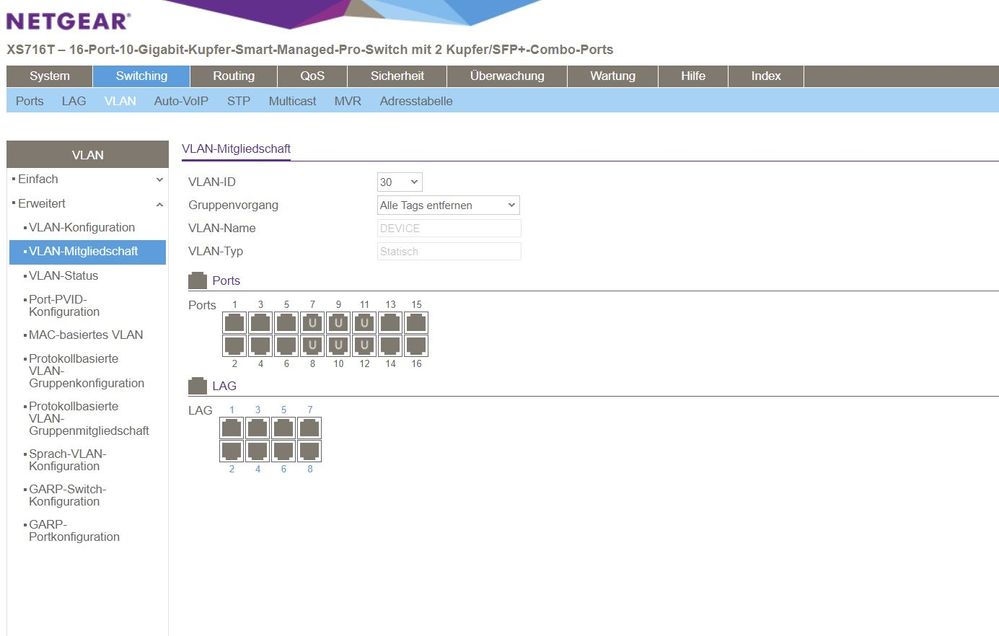
Task: Open VLAN-Konfiguration page link
Action: tap(82, 227)
